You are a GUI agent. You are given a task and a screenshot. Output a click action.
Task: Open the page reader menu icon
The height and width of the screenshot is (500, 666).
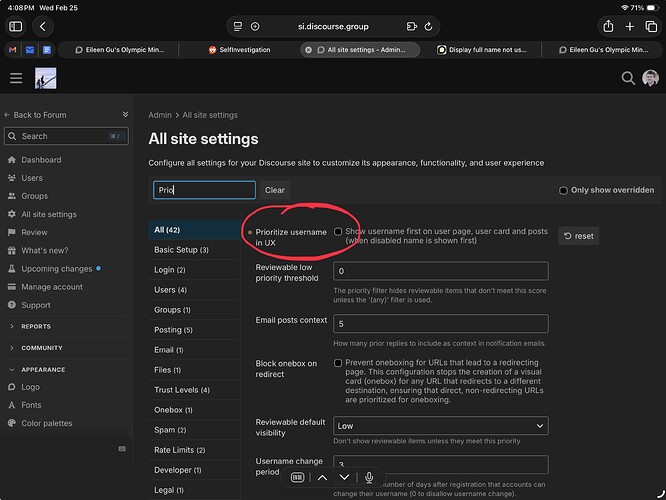coord(238,26)
